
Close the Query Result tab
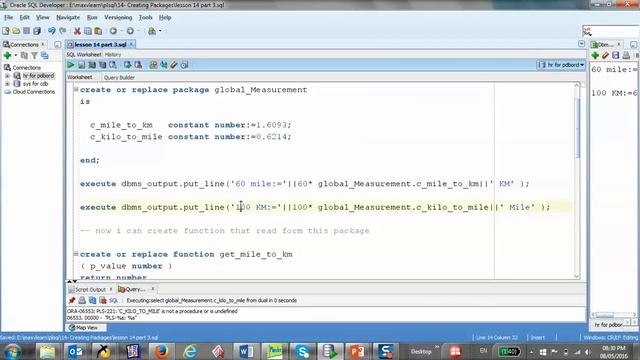[153, 289]
